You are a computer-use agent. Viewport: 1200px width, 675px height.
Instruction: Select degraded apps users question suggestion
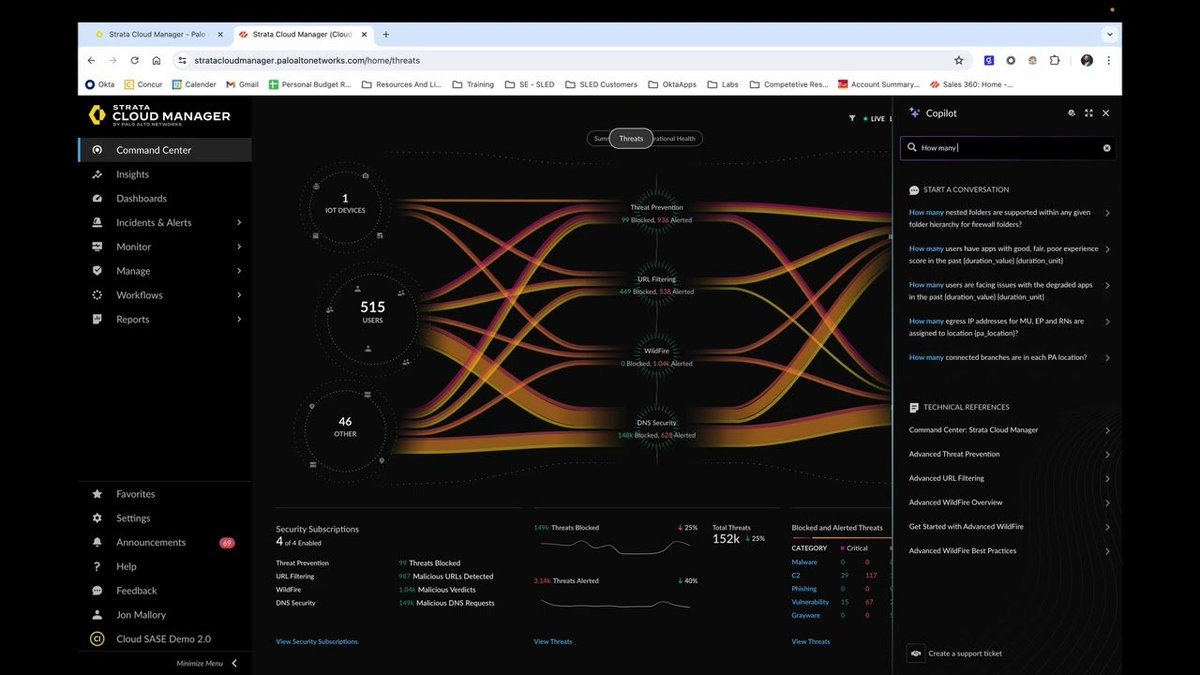coord(1009,290)
